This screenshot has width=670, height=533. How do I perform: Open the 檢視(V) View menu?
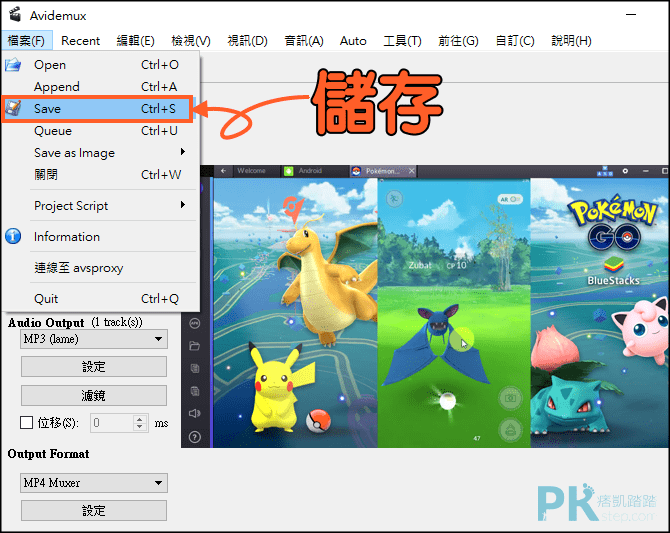191,41
